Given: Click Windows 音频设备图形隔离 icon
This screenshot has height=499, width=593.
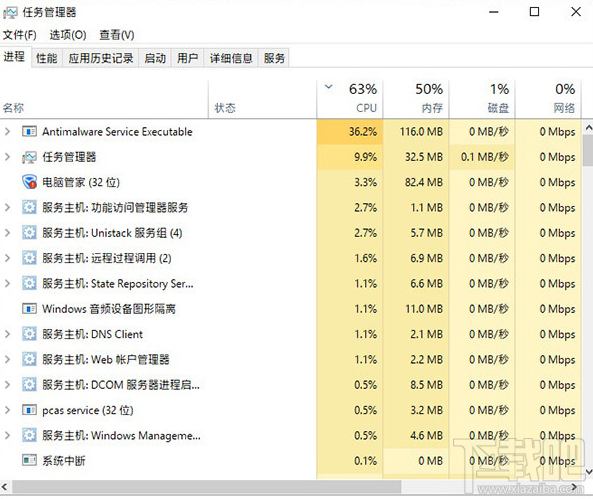Looking at the screenshot, I should coord(29,309).
